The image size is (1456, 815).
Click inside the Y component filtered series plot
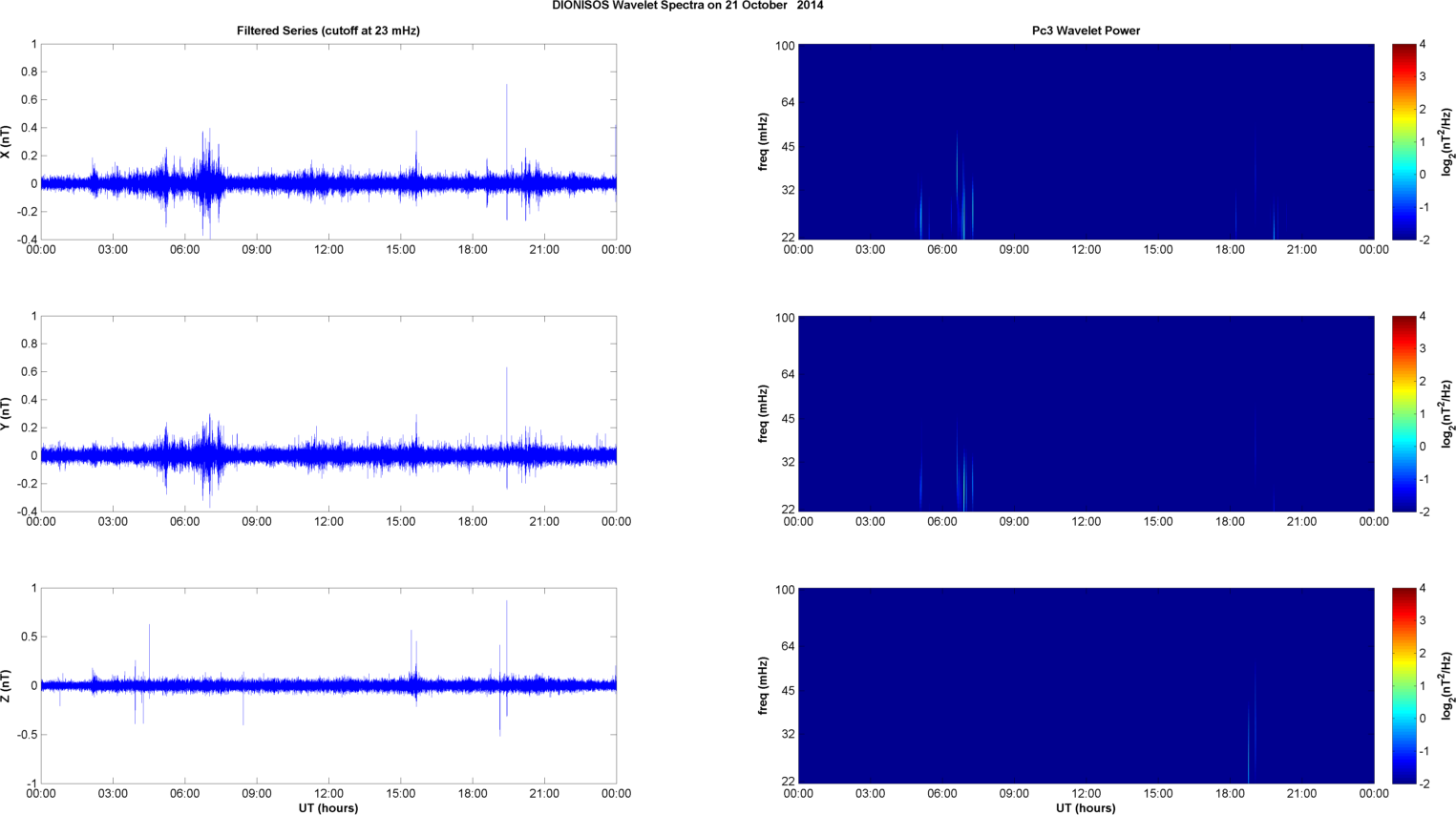tap(328, 414)
